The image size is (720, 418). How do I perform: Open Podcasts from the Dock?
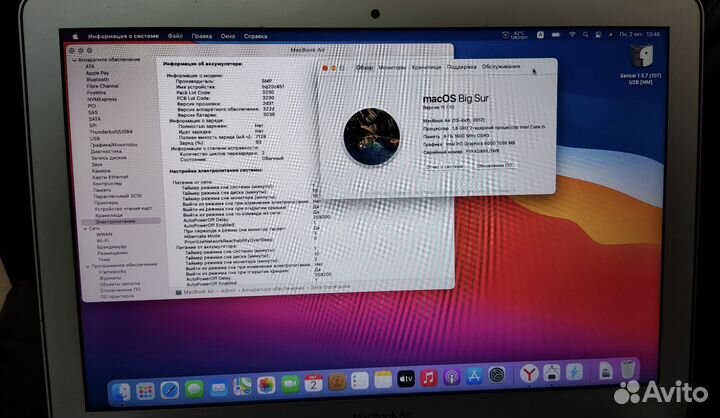[452, 377]
